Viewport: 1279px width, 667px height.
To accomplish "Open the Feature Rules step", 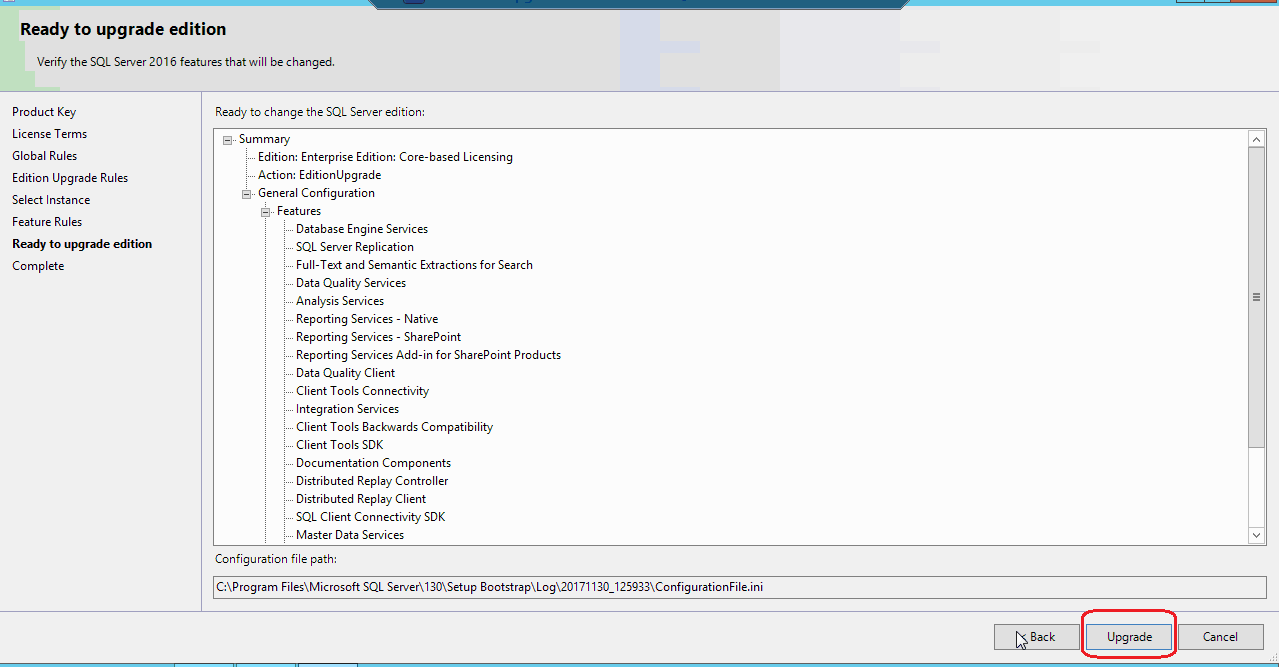I will pyautogui.click(x=47, y=221).
